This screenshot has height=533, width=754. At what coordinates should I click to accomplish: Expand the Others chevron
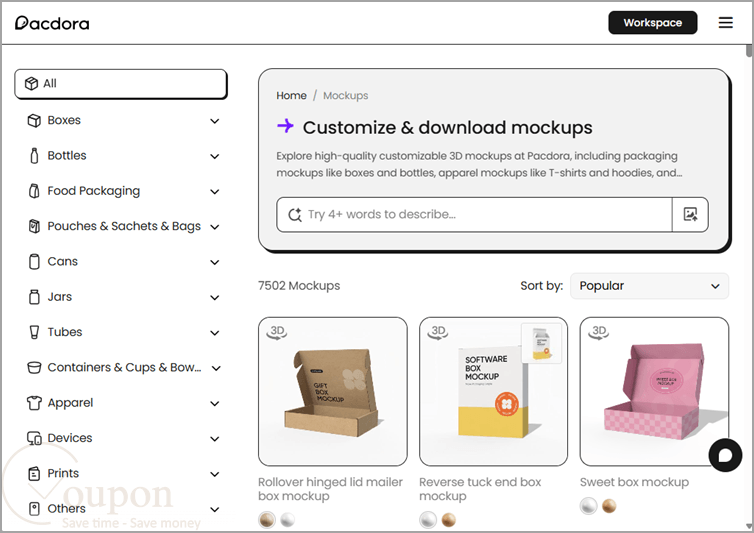coord(214,509)
